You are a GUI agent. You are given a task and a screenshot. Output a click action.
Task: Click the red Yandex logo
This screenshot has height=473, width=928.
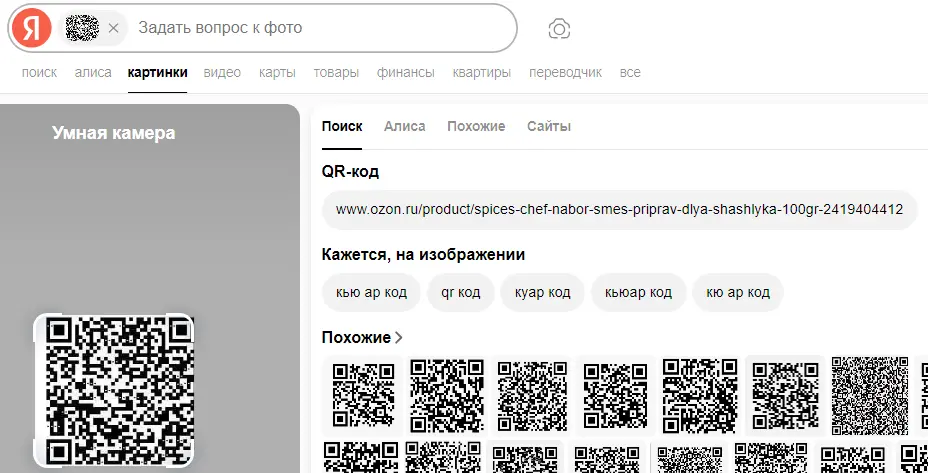coord(31,28)
